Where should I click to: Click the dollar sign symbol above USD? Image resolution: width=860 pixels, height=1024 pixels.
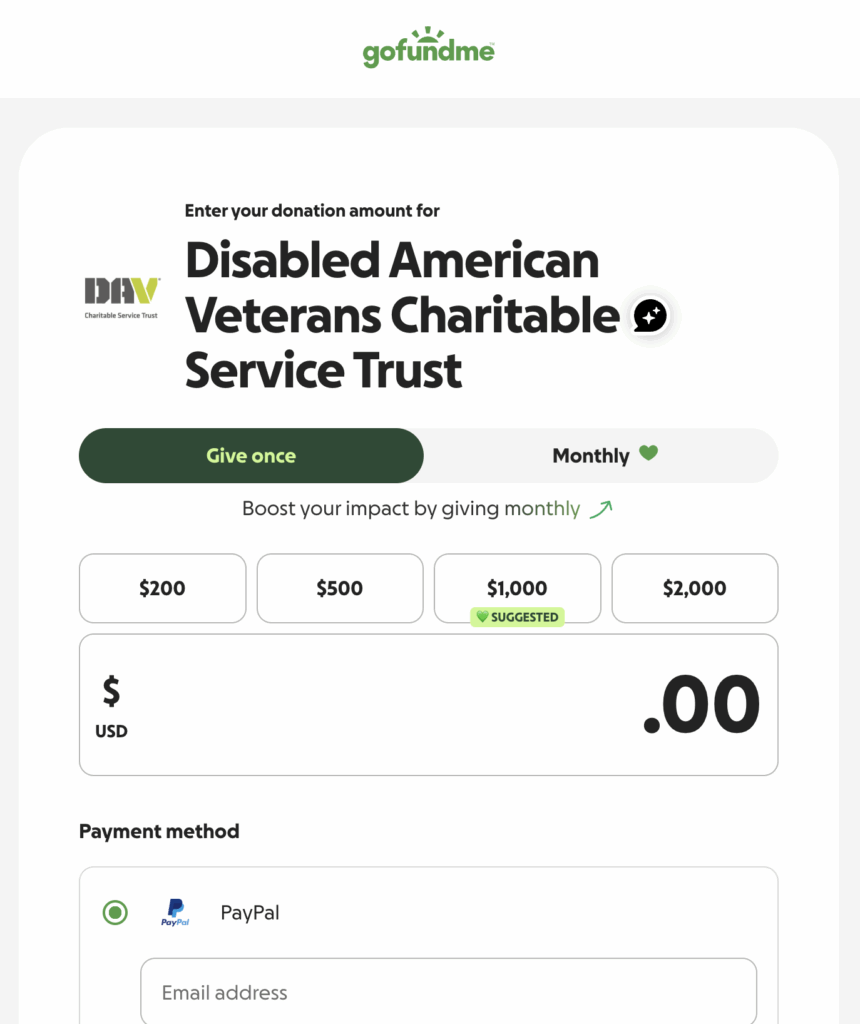[111, 690]
